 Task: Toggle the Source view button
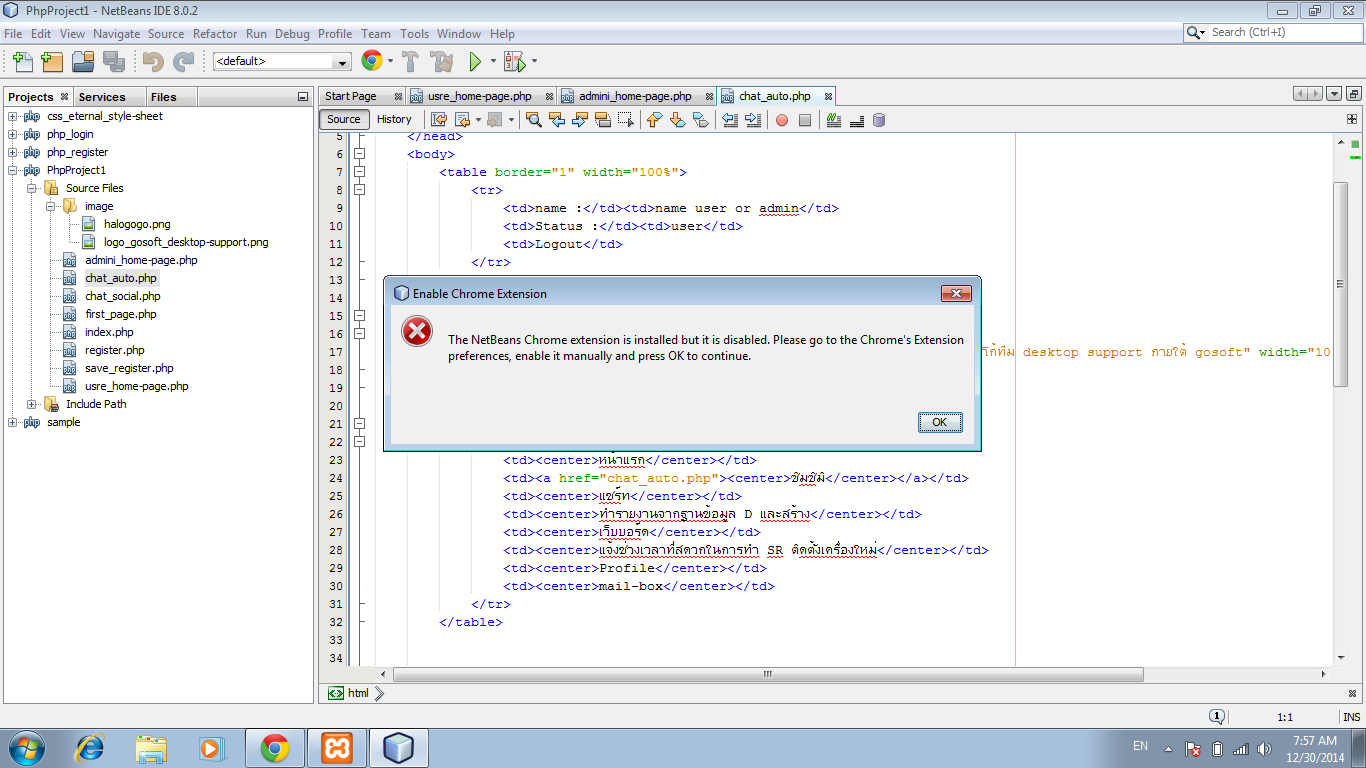[x=343, y=119]
